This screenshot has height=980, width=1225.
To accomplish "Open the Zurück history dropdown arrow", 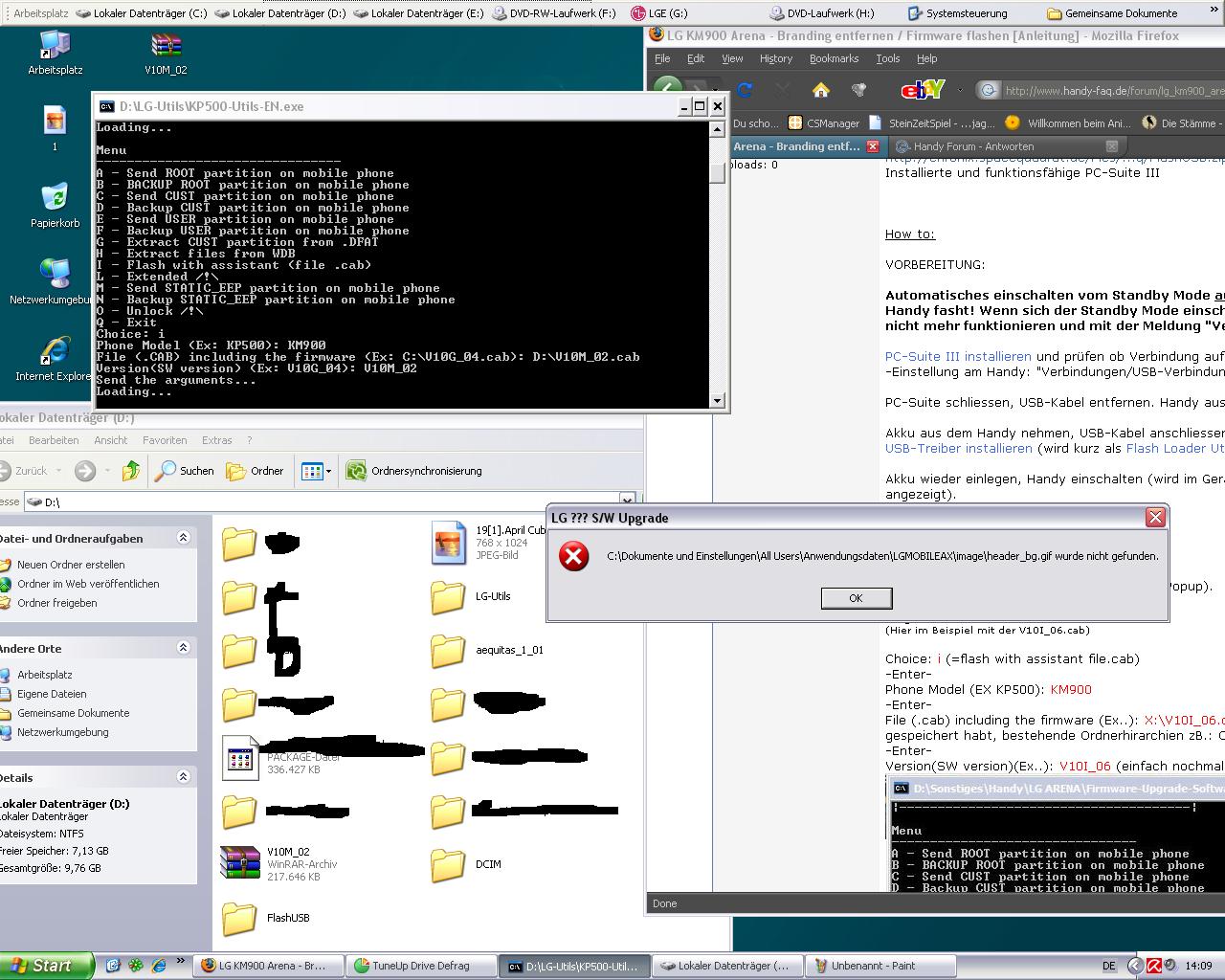I will click(x=57, y=470).
